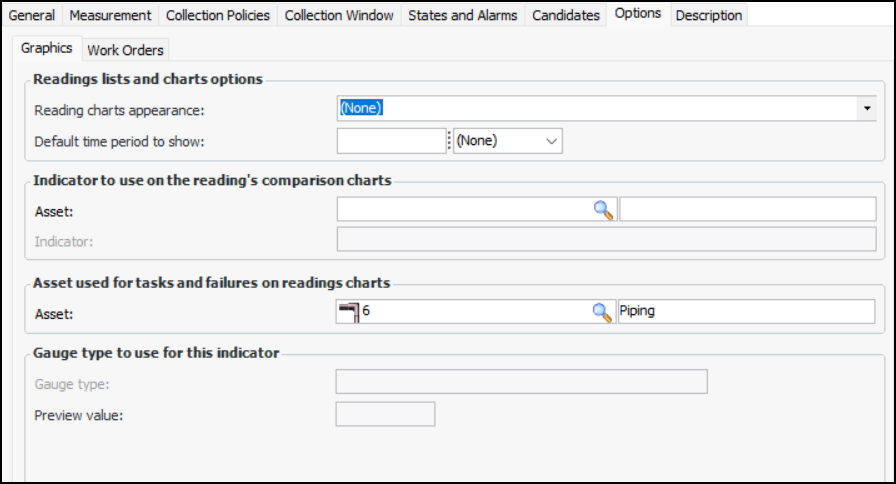Image resolution: width=896 pixels, height=484 pixels.
Task: Select the Work Orders sub-tab
Action: [x=126, y=49]
